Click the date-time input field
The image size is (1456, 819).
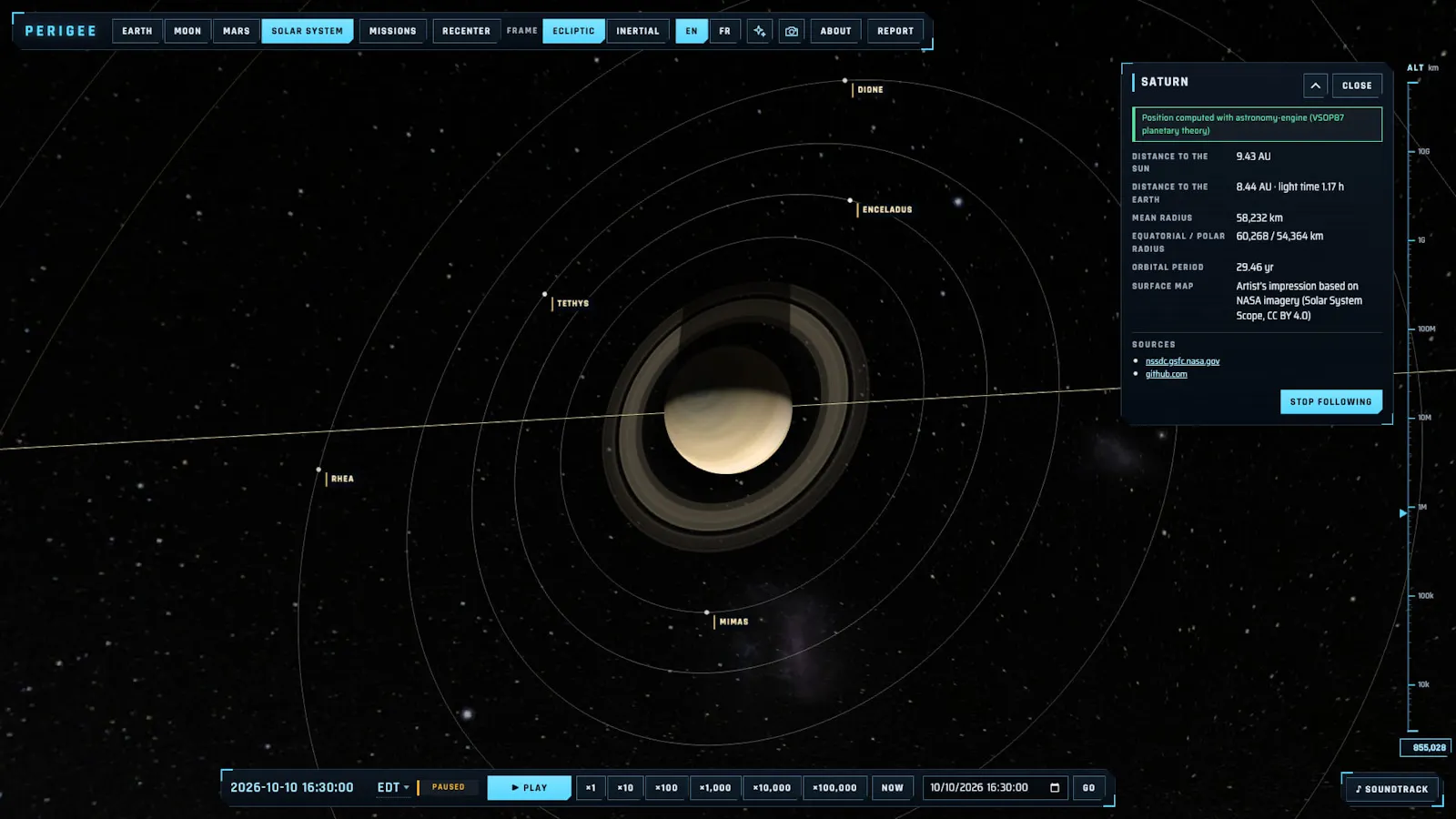996,788
